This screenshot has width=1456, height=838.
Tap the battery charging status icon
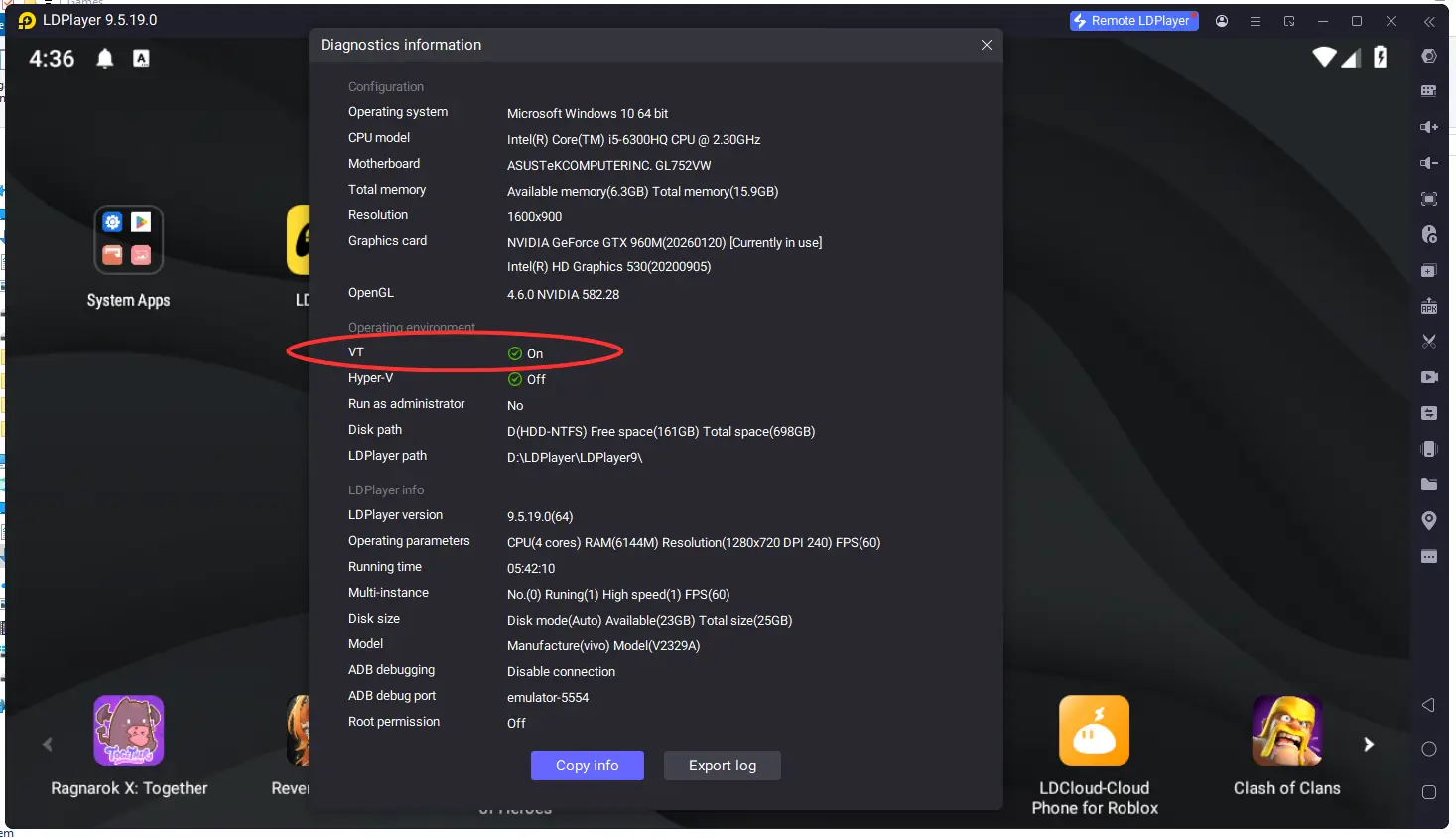(x=1380, y=57)
